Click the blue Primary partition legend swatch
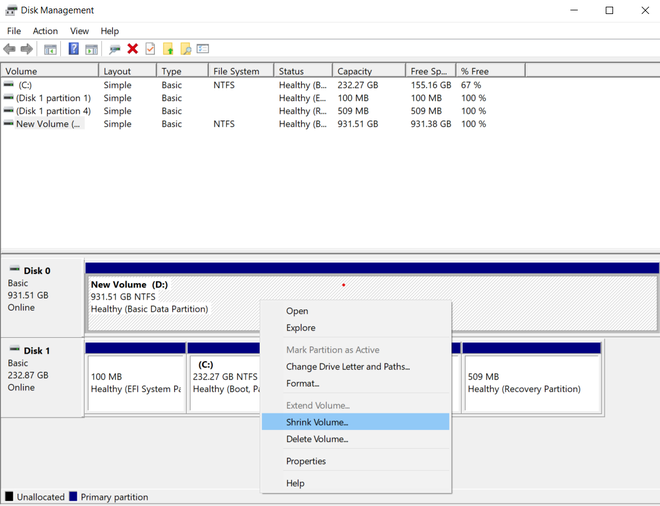The height and width of the screenshot is (506, 660). click(x=73, y=496)
